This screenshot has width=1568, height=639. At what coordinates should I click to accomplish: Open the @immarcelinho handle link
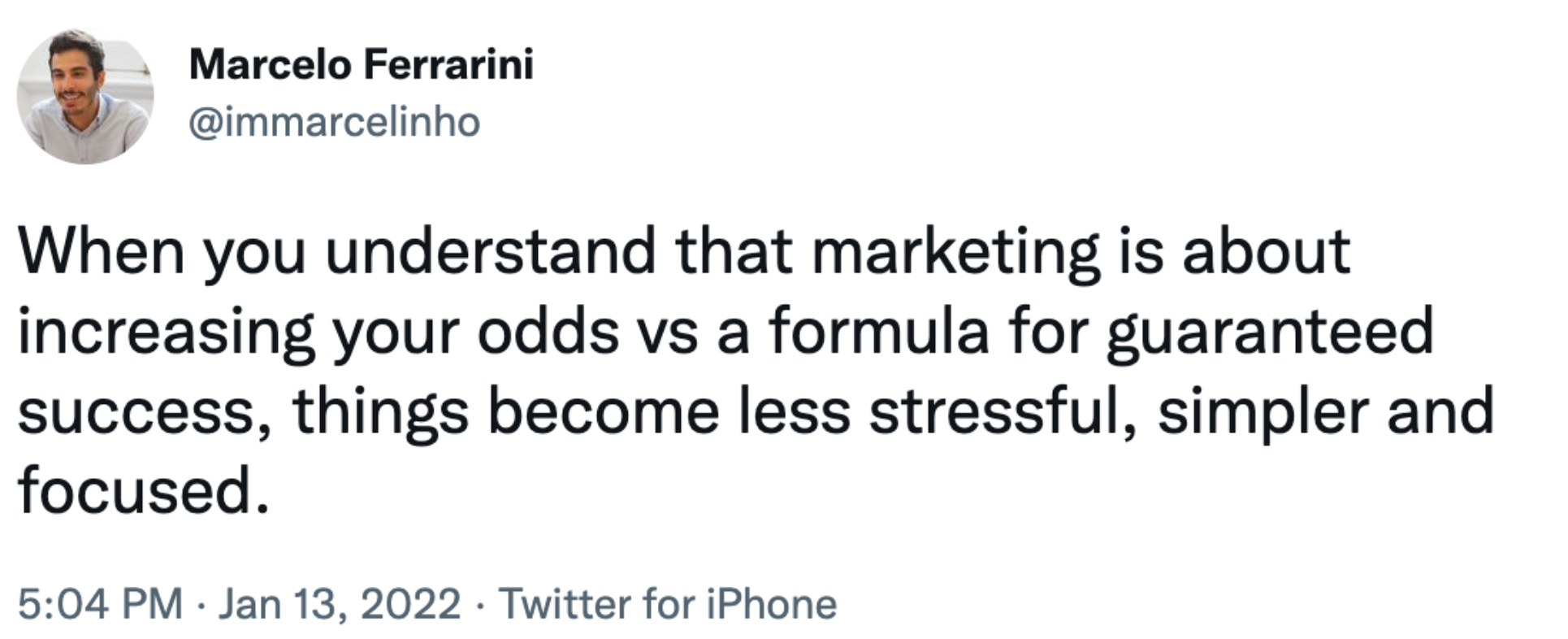pyautogui.click(x=335, y=123)
